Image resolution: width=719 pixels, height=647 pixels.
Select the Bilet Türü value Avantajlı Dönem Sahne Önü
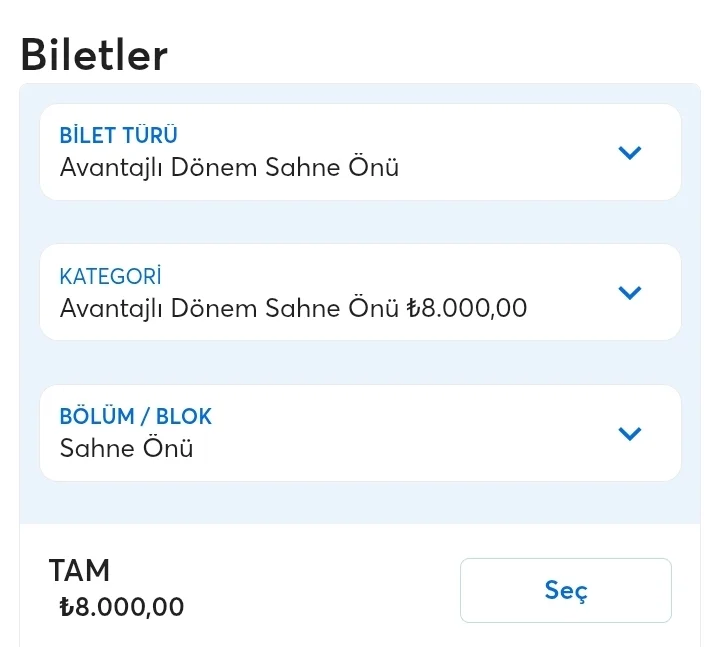coord(229,167)
